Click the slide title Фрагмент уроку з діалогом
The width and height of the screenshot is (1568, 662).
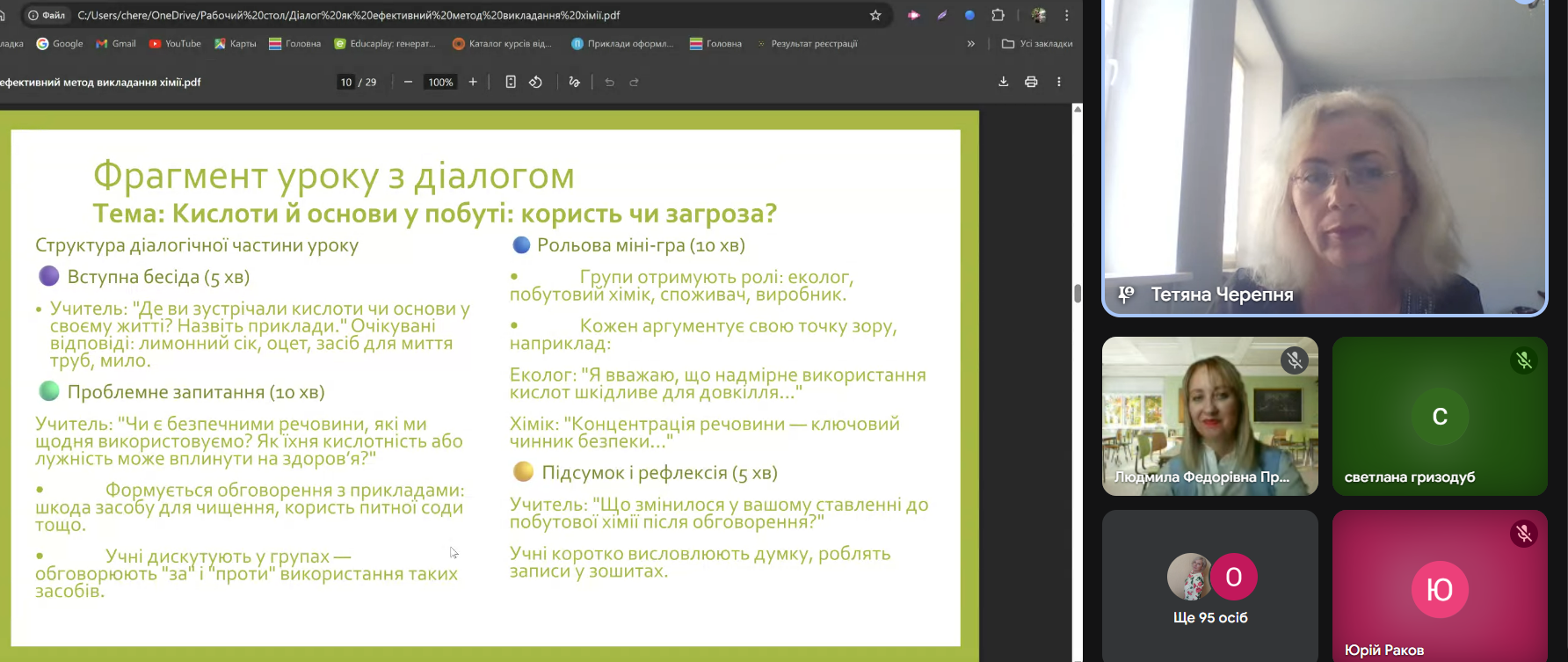pos(334,176)
